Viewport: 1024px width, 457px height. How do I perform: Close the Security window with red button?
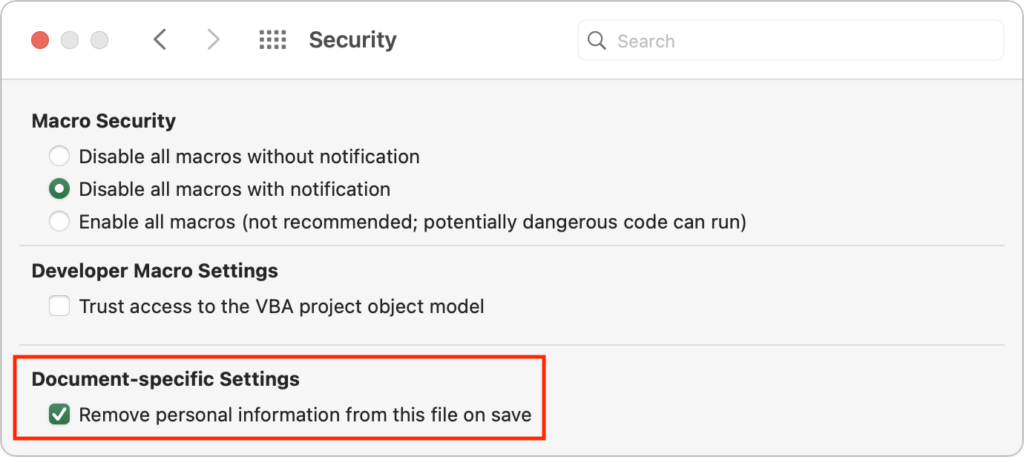click(x=40, y=40)
